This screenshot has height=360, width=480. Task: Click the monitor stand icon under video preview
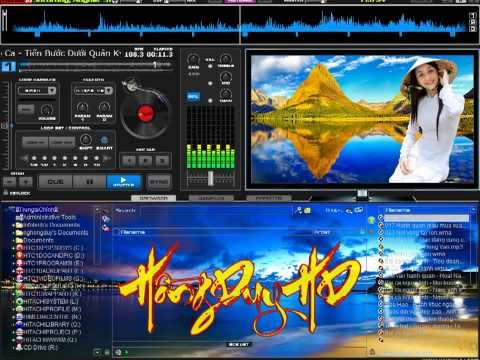(362, 194)
